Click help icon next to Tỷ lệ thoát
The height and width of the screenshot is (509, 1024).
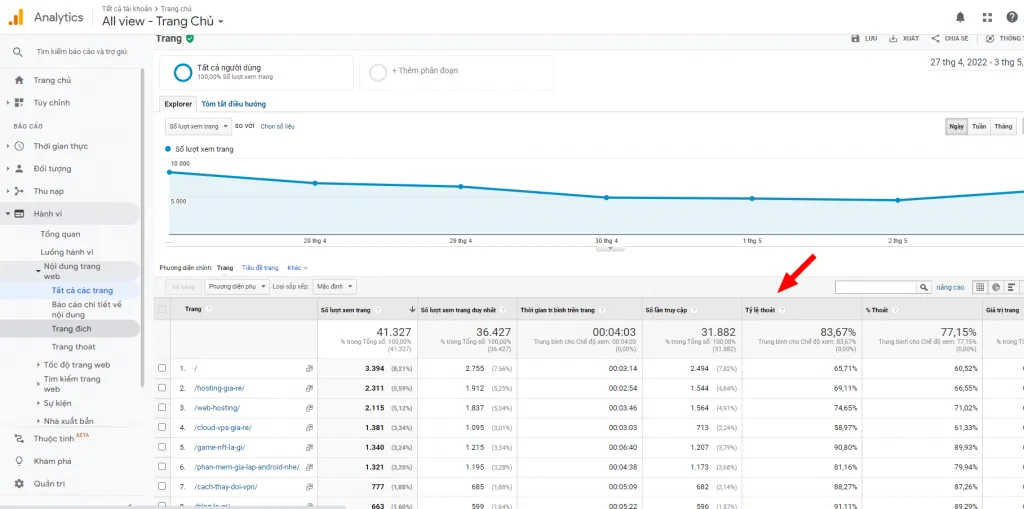[782, 310]
